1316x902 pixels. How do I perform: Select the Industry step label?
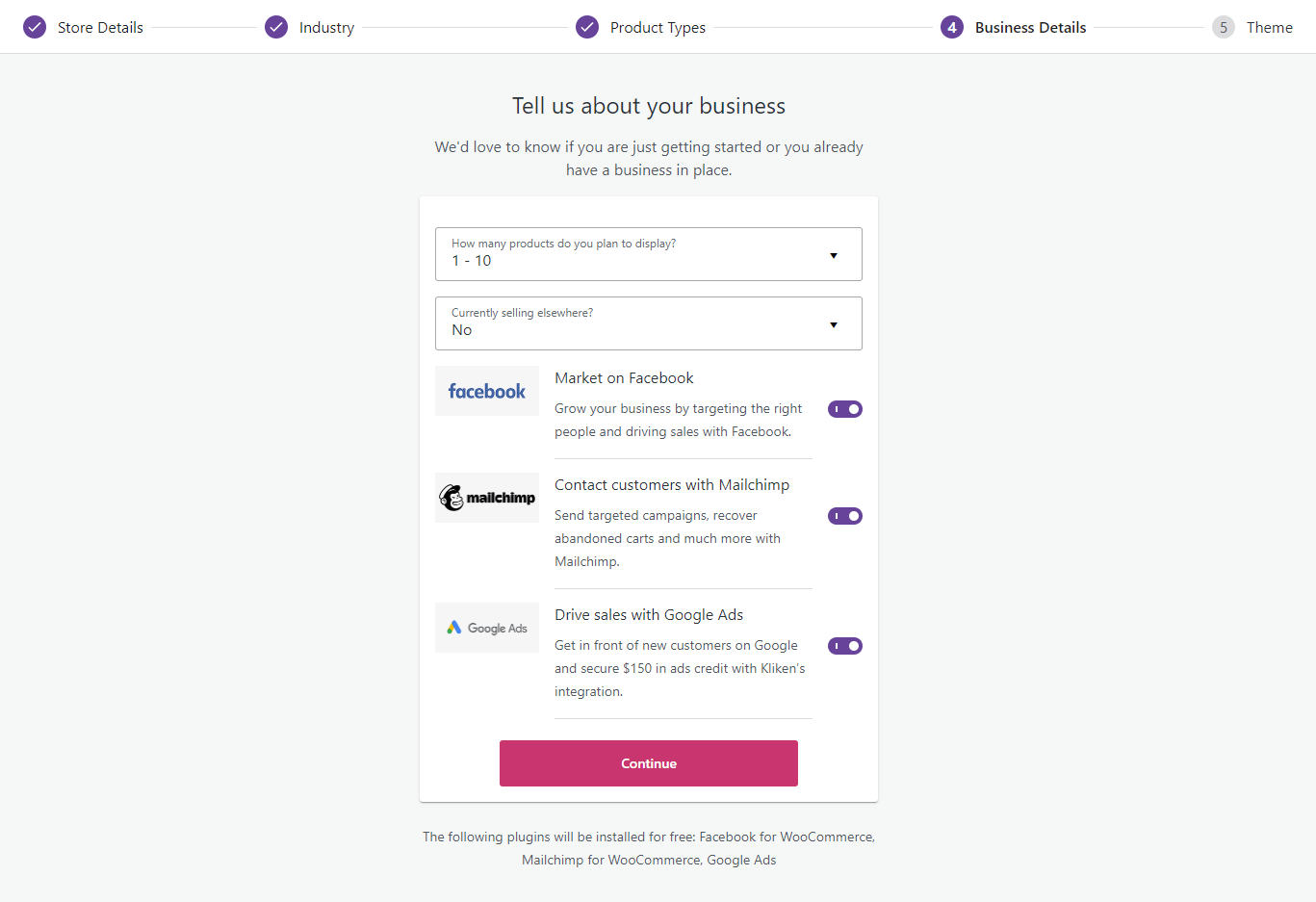pos(326,27)
